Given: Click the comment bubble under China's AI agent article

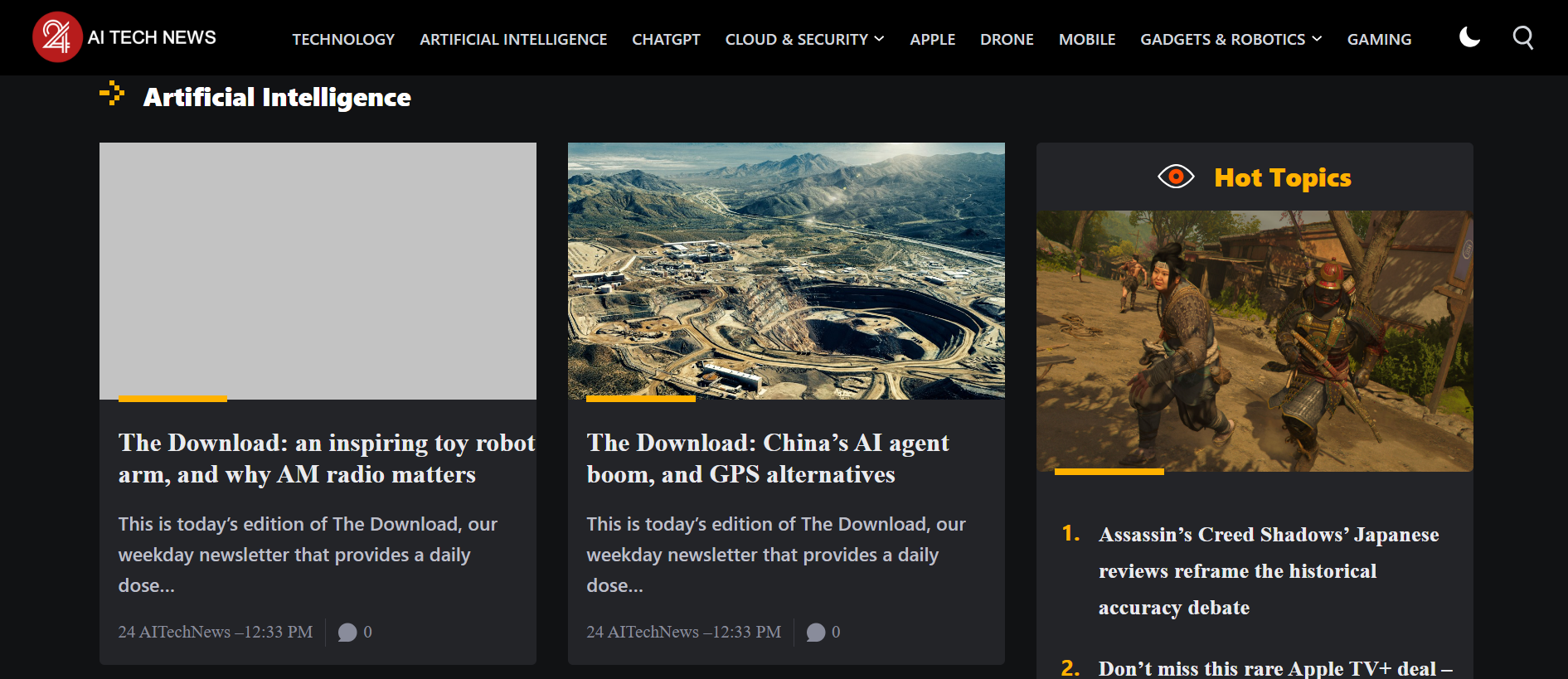Looking at the screenshot, I should (816, 633).
